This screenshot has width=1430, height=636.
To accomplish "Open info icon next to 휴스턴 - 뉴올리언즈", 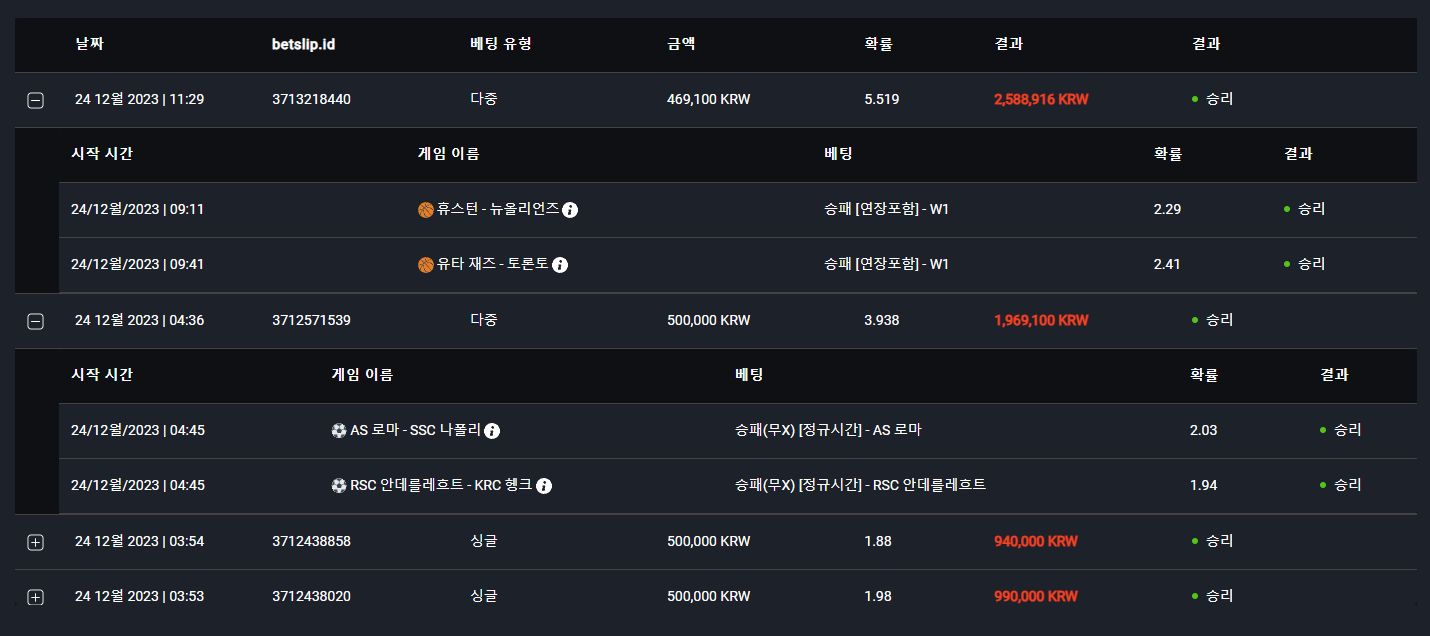I will [570, 210].
